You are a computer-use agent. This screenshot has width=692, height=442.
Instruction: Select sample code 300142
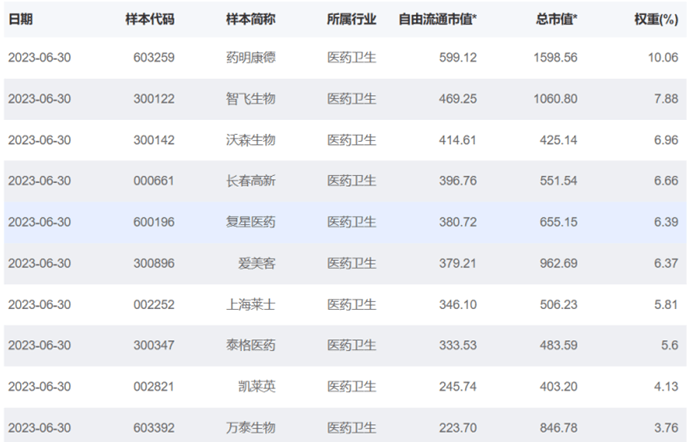[x=154, y=140]
